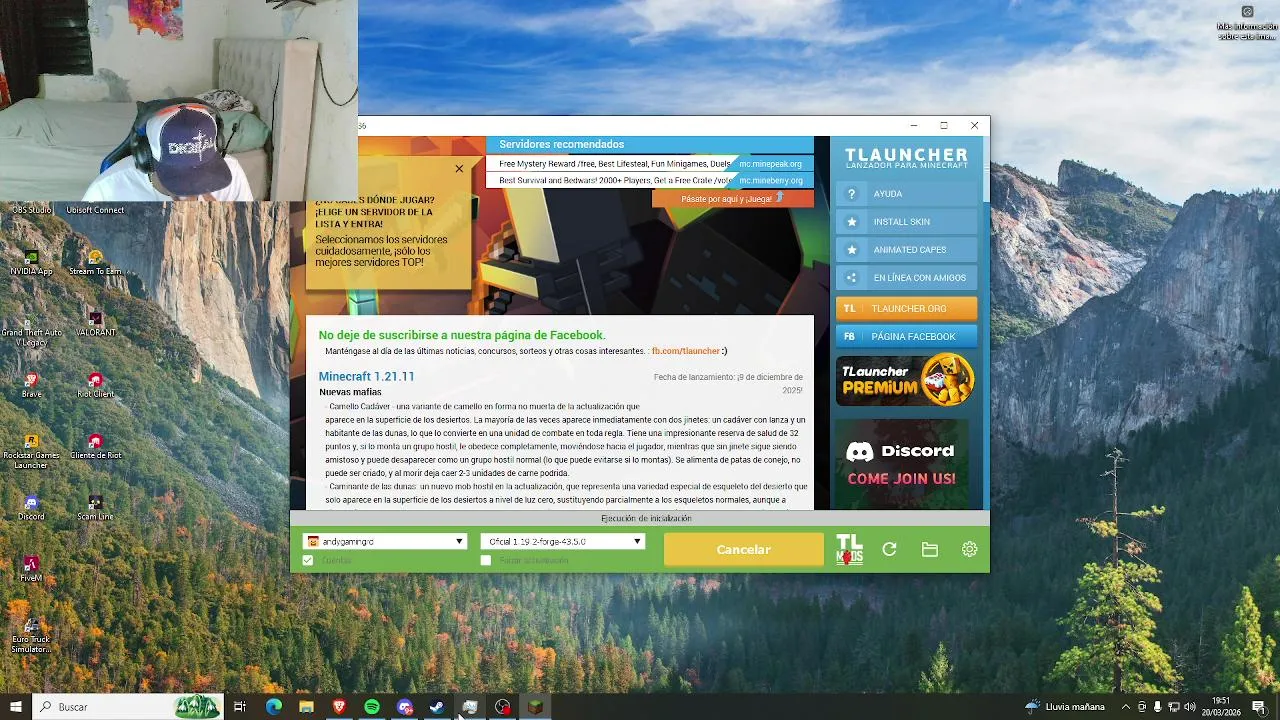Open Task View in the taskbar
Screen dimensions: 1280x720
tap(240, 707)
